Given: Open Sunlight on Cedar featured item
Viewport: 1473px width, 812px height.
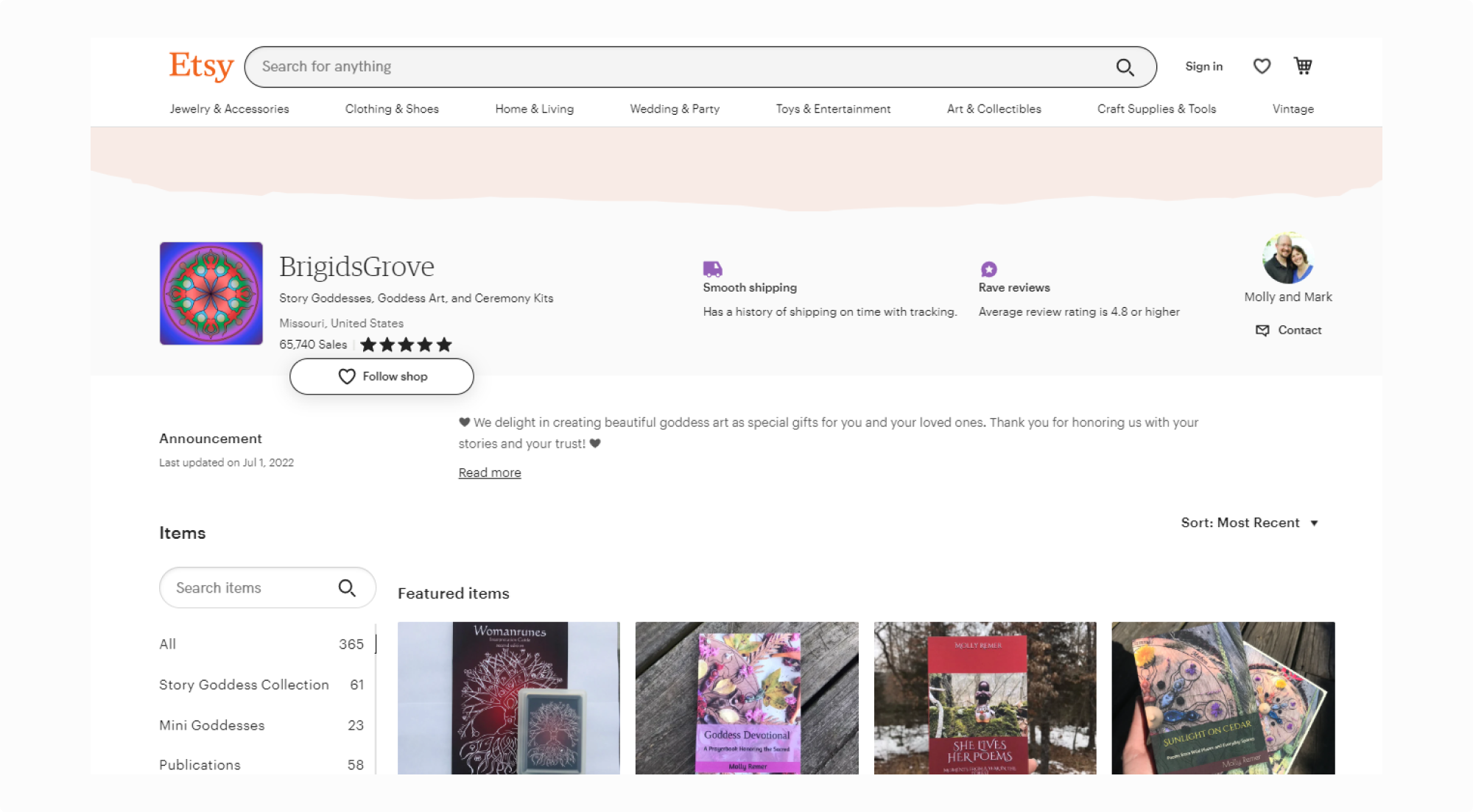Looking at the screenshot, I should coord(1223,698).
